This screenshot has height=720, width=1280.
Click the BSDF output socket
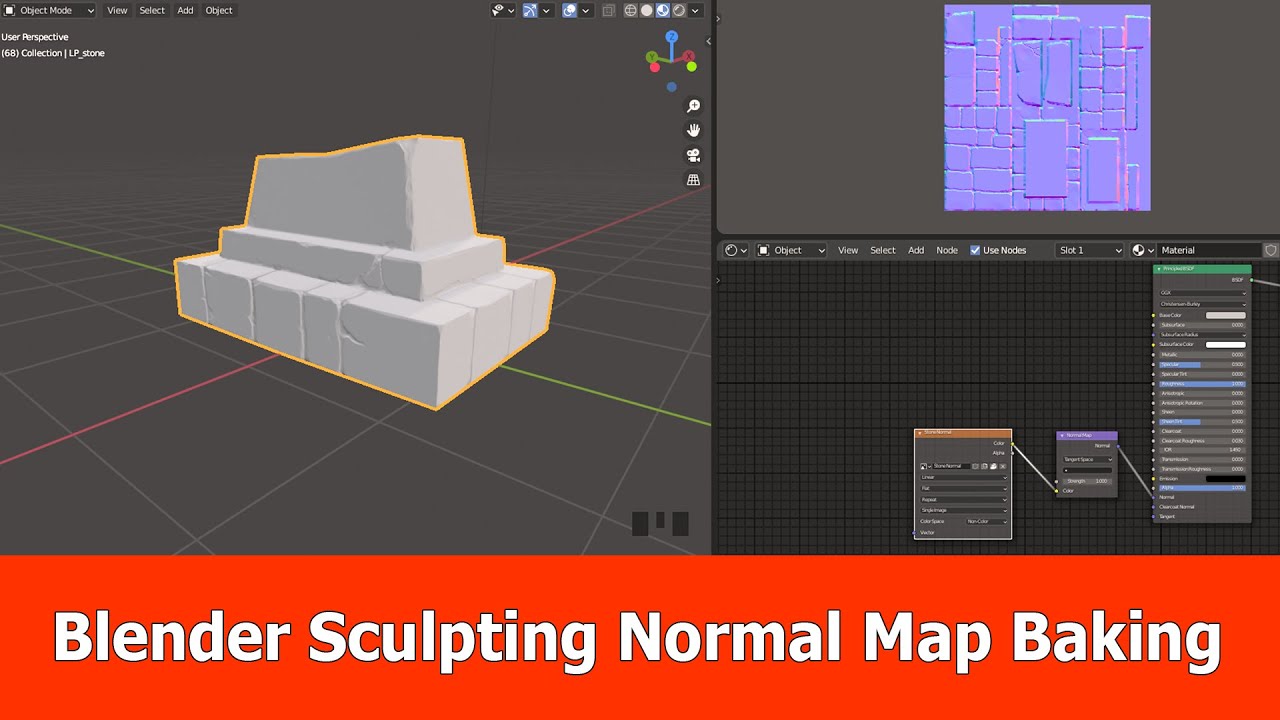pos(1251,280)
